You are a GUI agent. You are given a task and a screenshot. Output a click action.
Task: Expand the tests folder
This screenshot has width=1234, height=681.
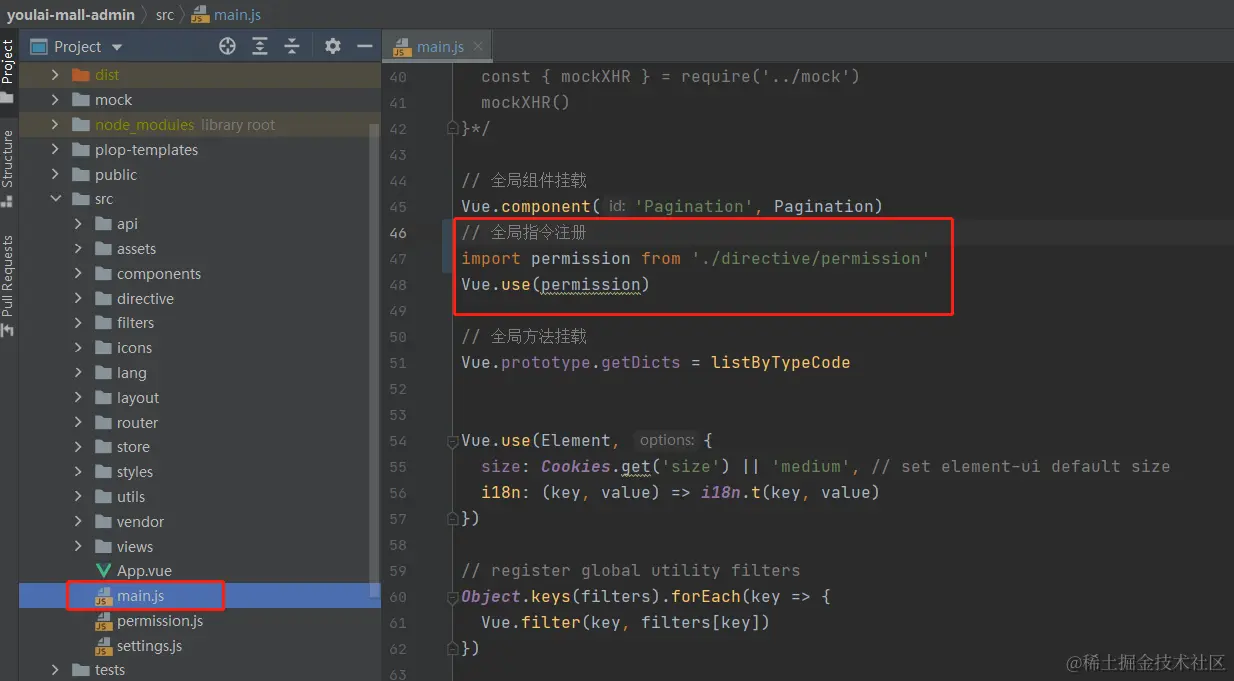pos(56,670)
